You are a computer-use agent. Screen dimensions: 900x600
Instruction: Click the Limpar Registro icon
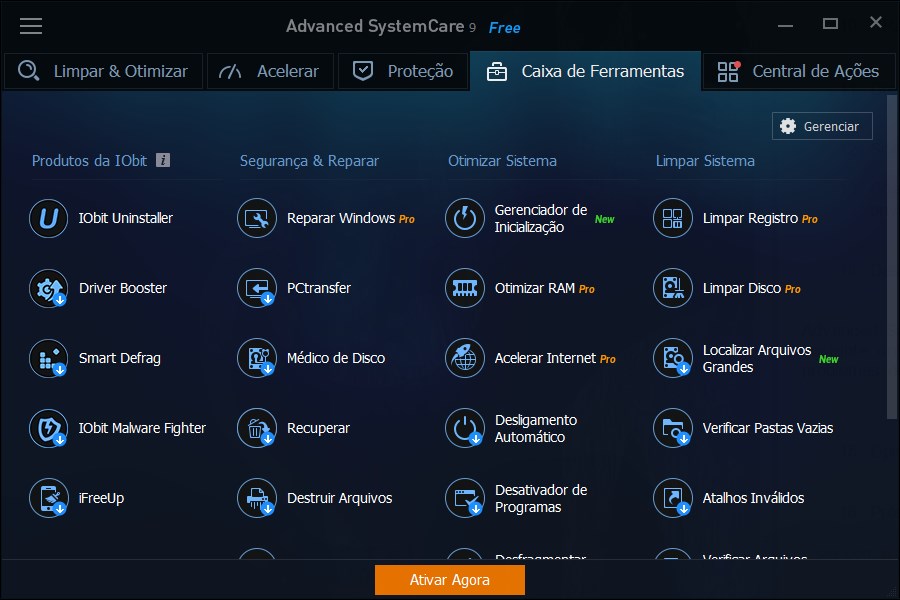(x=673, y=218)
